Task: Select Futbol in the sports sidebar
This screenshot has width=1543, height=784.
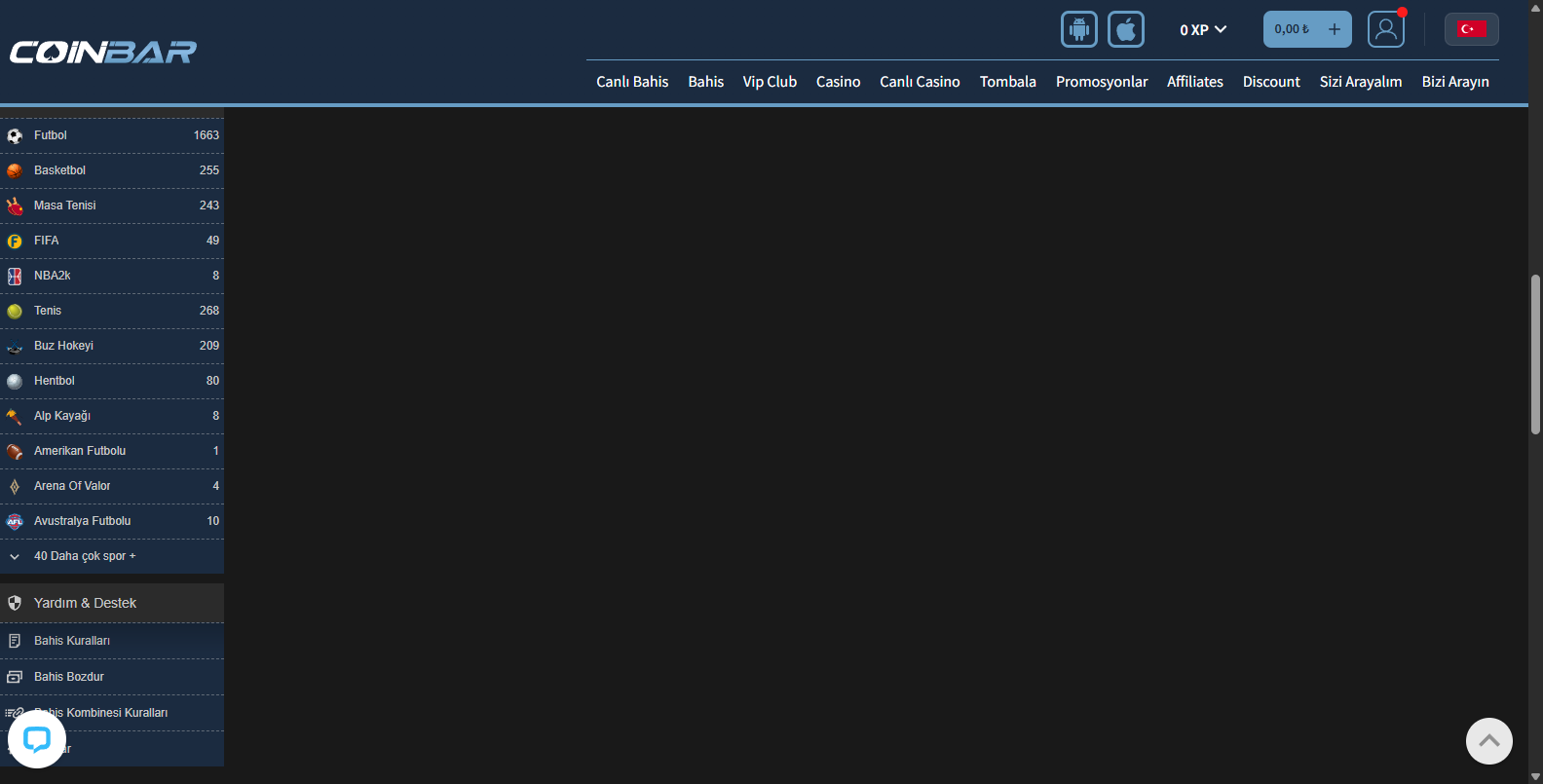Action: pos(51,135)
